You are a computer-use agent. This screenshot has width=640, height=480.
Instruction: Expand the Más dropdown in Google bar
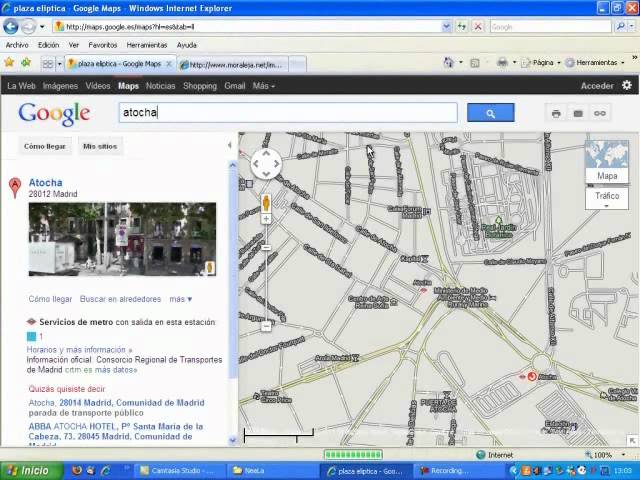264,86
